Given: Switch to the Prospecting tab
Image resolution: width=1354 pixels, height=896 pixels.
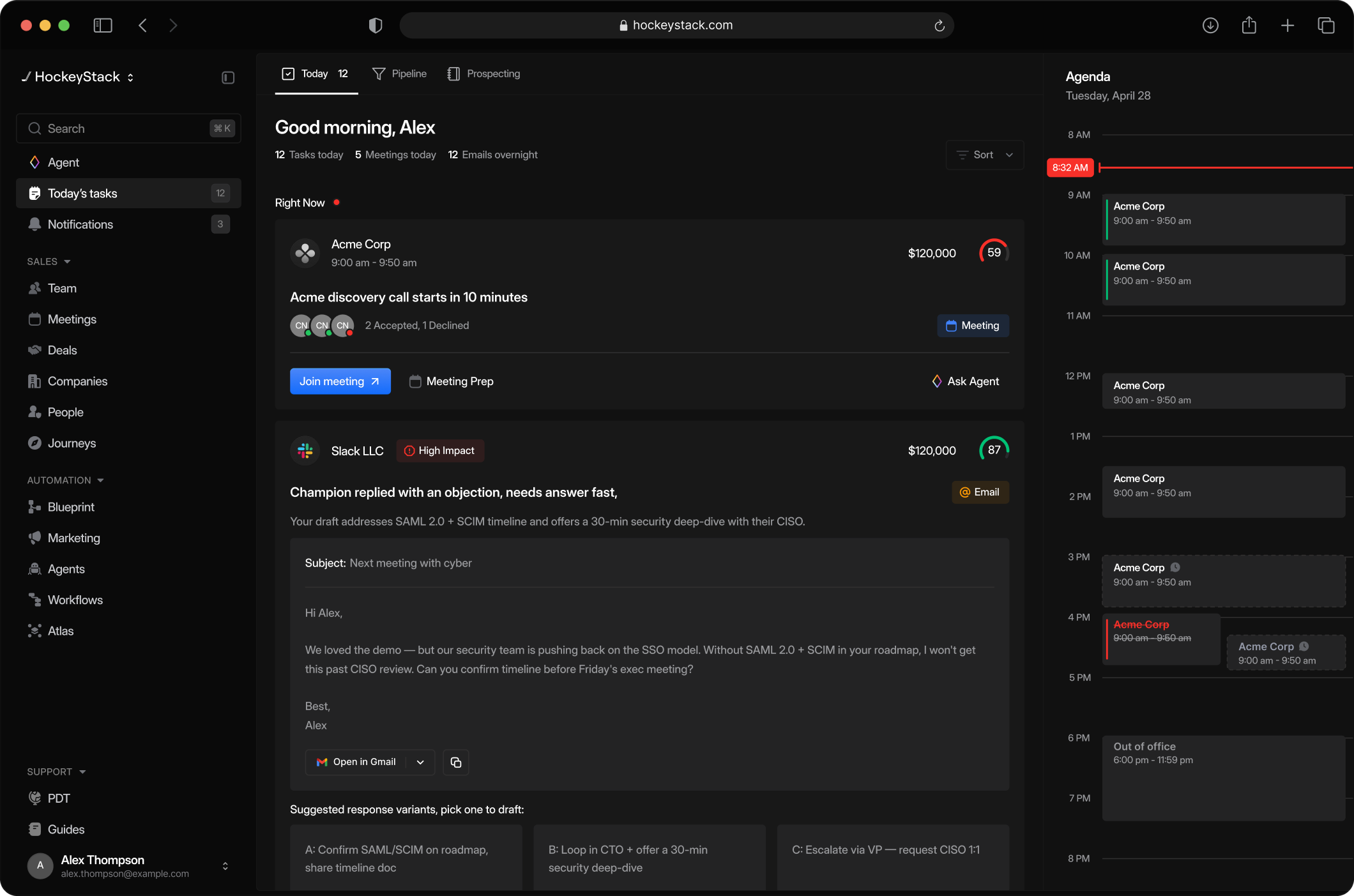Looking at the screenshot, I should [x=484, y=74].
